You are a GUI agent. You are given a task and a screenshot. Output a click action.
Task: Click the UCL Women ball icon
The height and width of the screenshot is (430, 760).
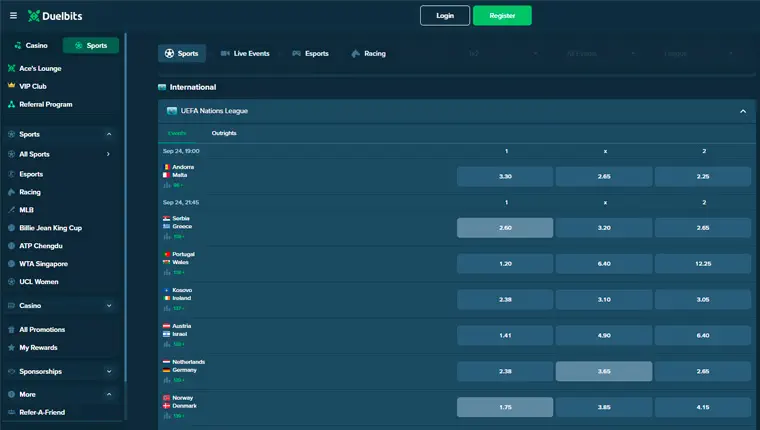click(12, 282)
